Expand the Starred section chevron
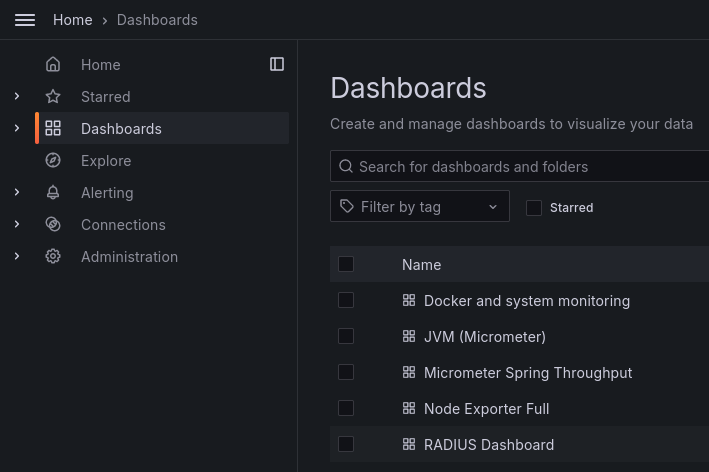 [17, 97]
